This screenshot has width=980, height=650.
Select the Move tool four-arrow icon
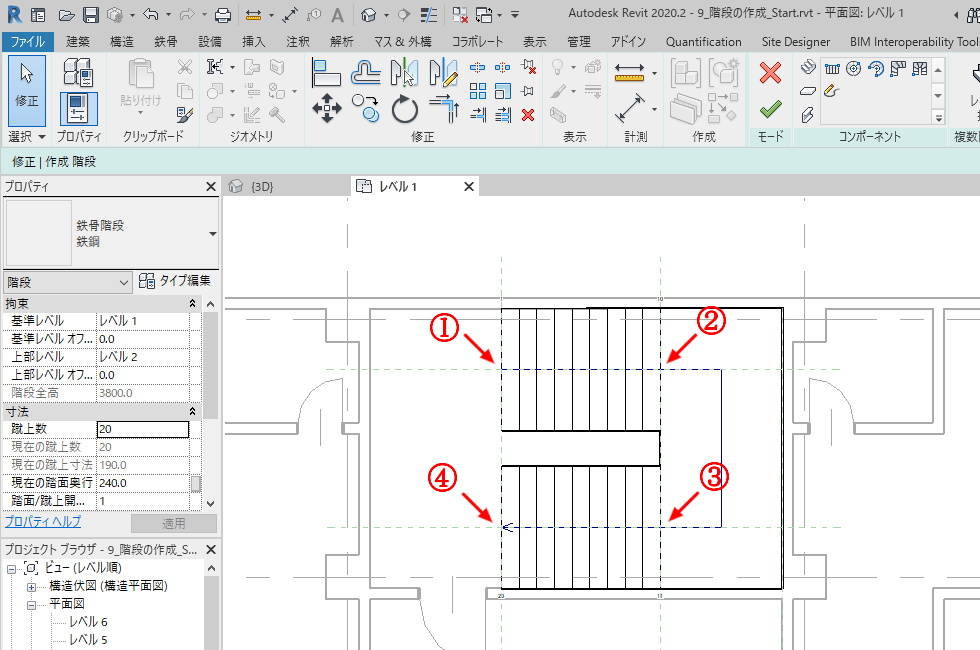coord(327,109)
